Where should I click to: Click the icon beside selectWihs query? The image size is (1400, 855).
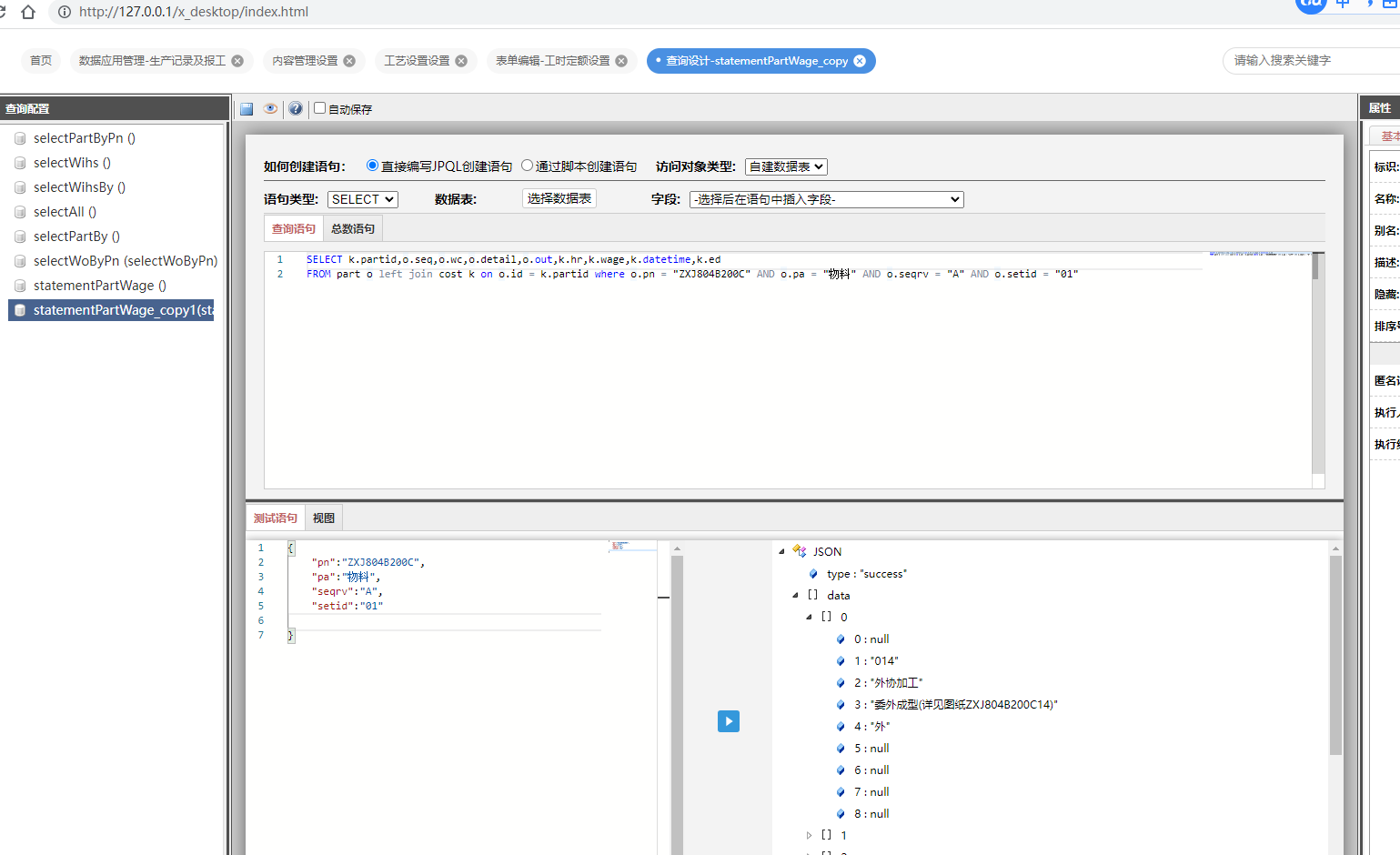(20, 163)
